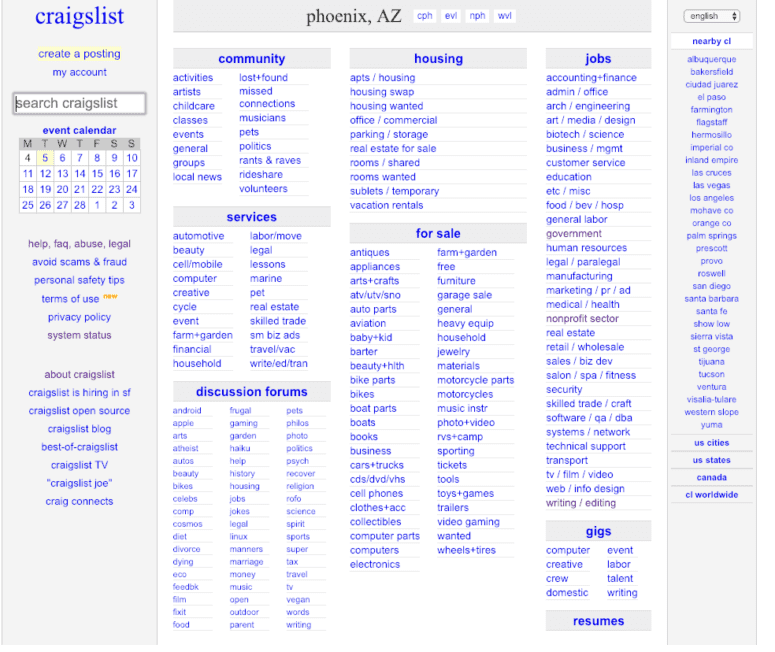Screen dimensions: 775x652
Task: Open about craigslist page
Action: click(79, 374)
